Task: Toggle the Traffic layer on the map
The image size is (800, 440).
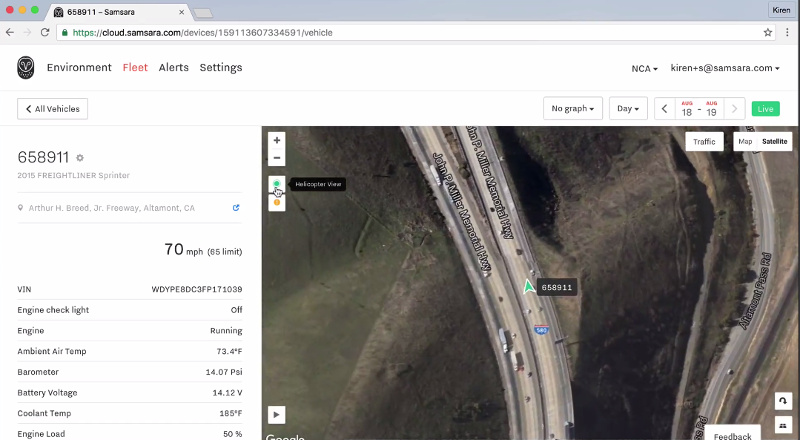Action: tap(704, 142)
